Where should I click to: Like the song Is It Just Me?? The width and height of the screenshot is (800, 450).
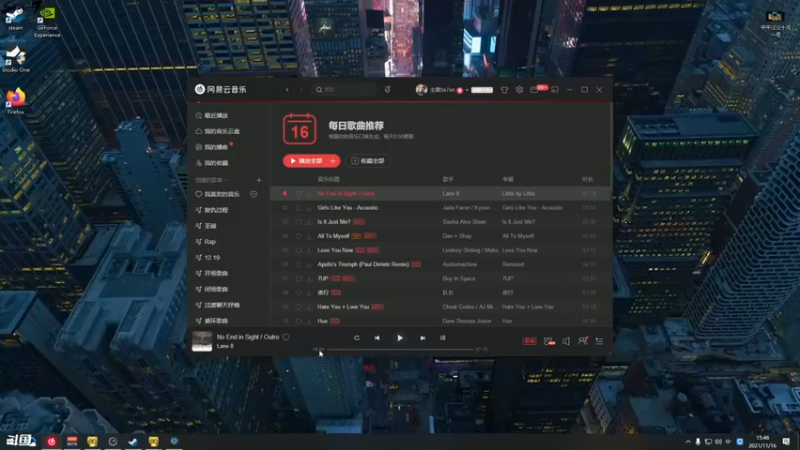pos(298,222)
